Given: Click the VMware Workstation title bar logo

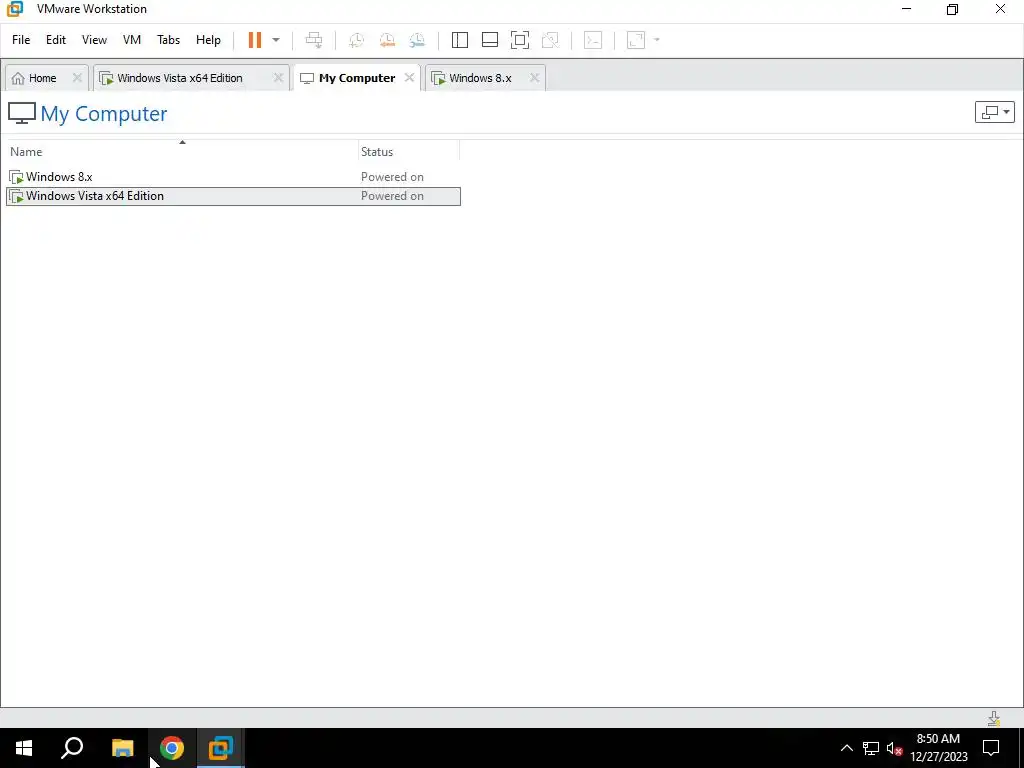Looking at the screenshot, I should click(15, 9).
